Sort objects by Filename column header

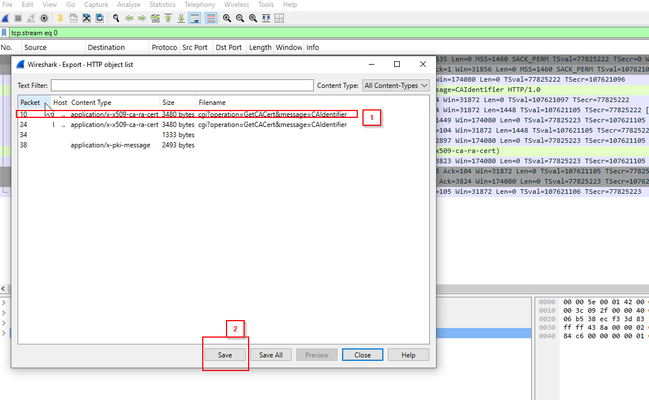point(312,102)
